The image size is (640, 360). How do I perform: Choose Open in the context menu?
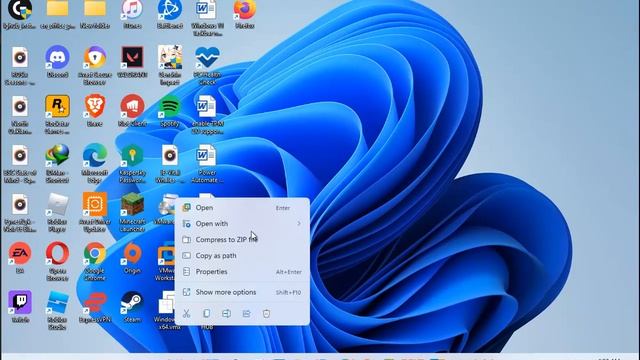(242, 208)
